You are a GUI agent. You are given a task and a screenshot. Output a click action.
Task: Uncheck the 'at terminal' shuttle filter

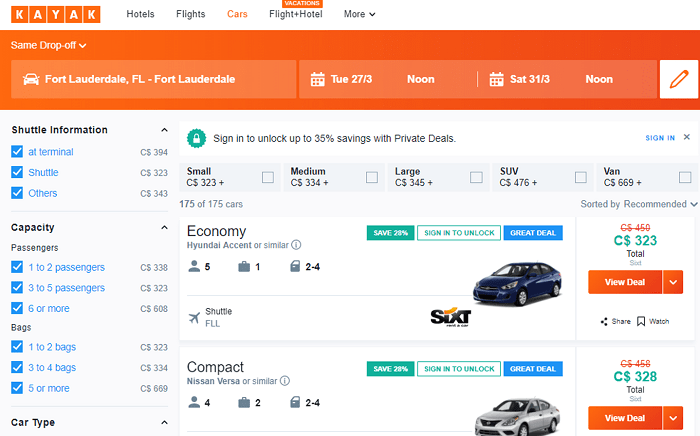pyautogui.click(x=17, y=152)
